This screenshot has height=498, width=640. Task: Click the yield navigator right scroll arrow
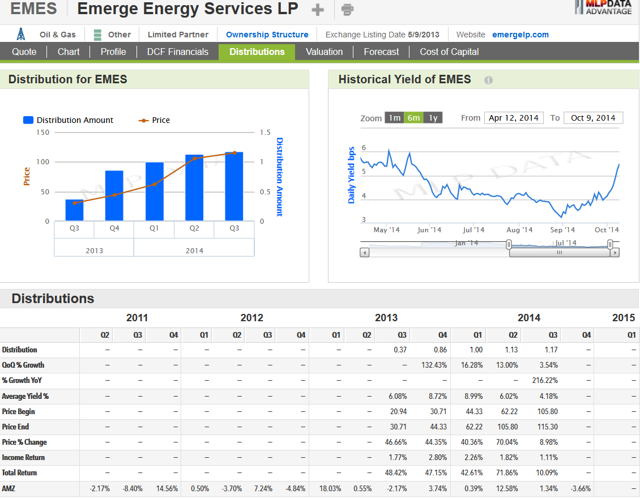(615, 253)
